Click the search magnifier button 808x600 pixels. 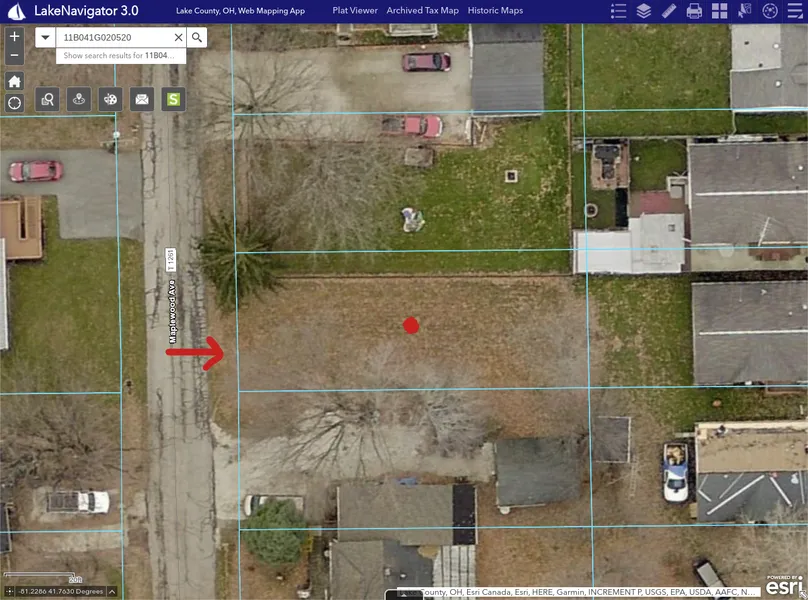point(197,37)
